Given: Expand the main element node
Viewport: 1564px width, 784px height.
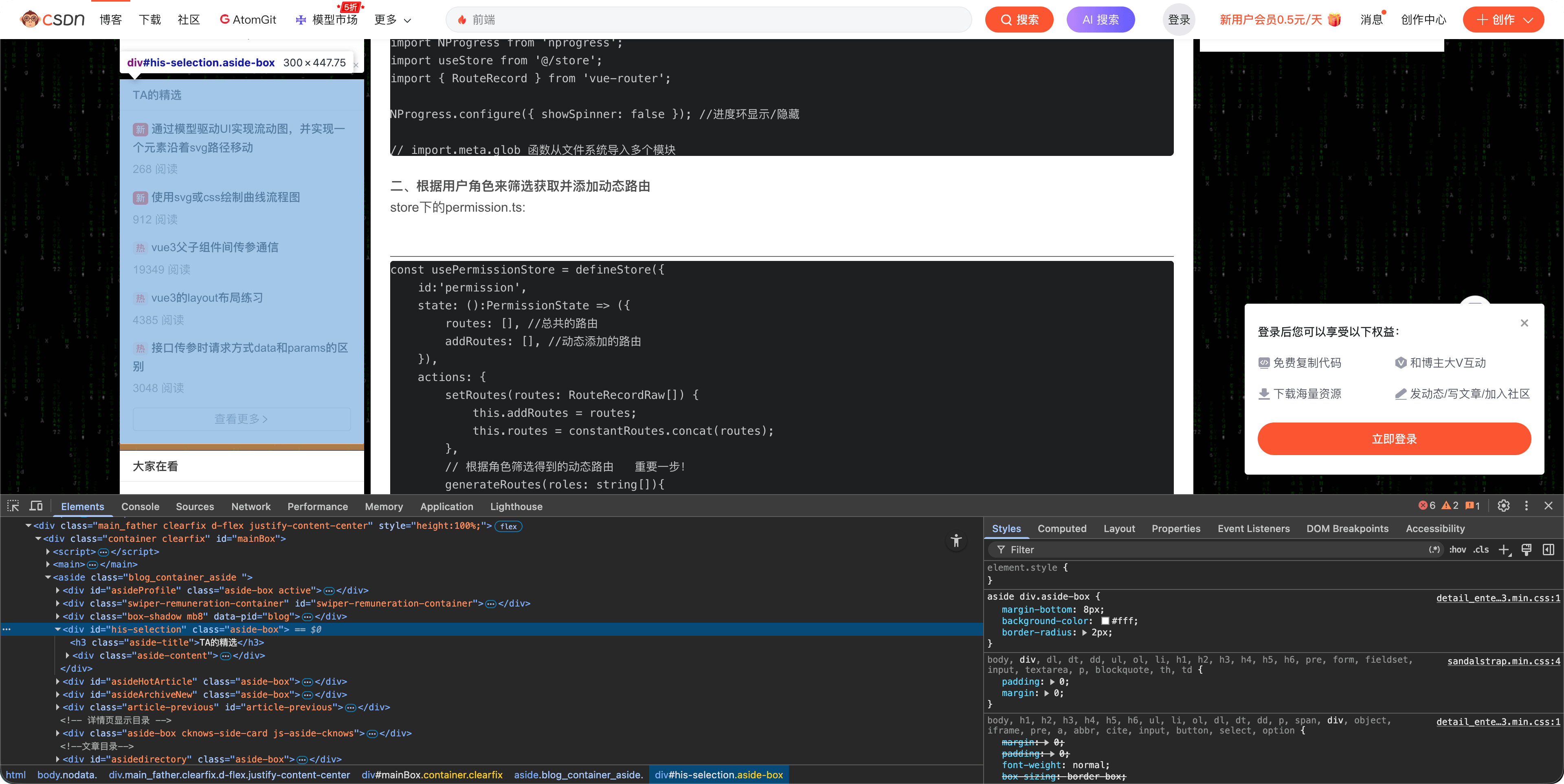Looking at the screenshot, I should 48,565.
